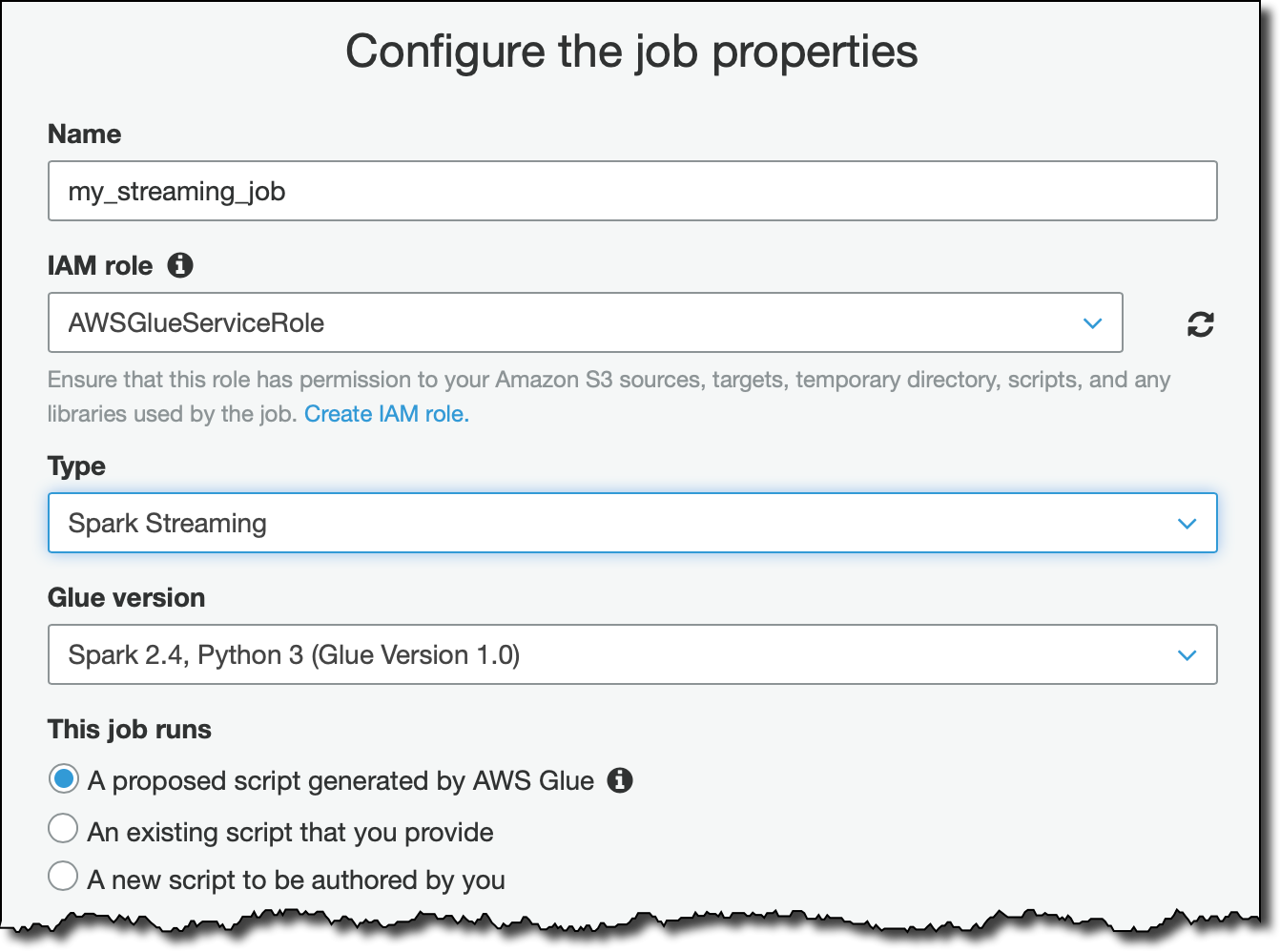
Task: Select the proposed script generated by AWS Glue option
Action: click(x=64, y=779)
